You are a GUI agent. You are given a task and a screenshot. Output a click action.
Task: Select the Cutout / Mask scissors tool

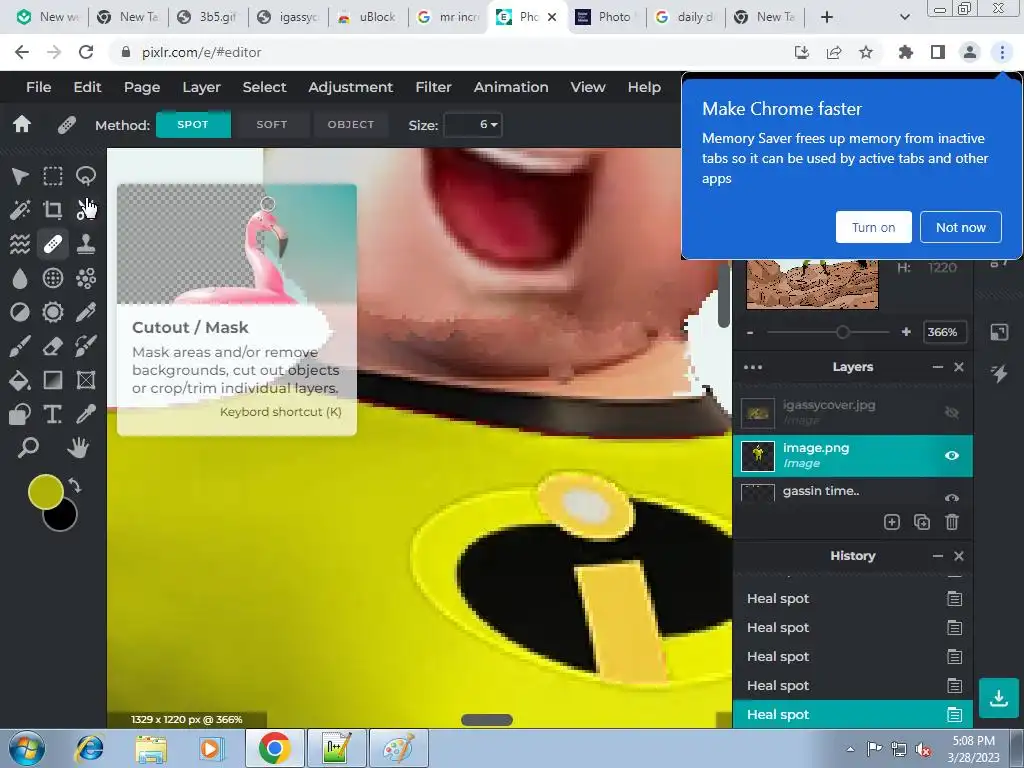pos(86,210)
